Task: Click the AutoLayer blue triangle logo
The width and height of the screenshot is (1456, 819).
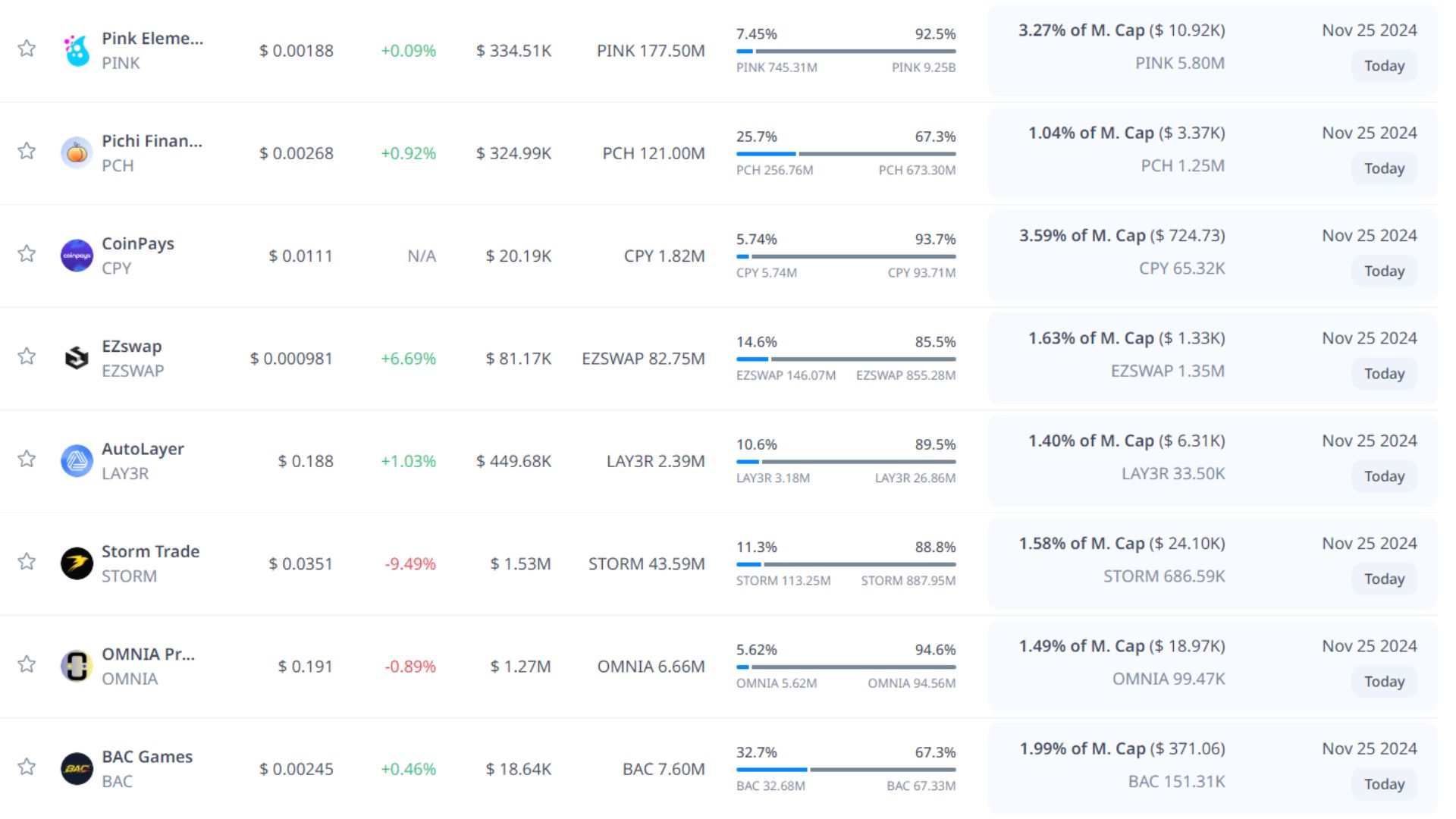Action: coord(77,461)
